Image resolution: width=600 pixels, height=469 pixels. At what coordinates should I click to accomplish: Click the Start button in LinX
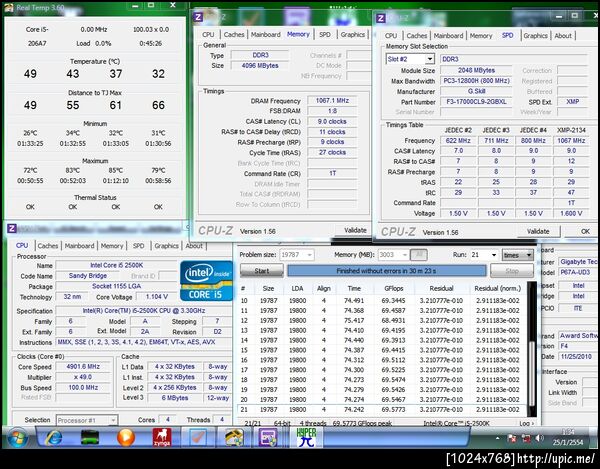[x=262, y=271]
